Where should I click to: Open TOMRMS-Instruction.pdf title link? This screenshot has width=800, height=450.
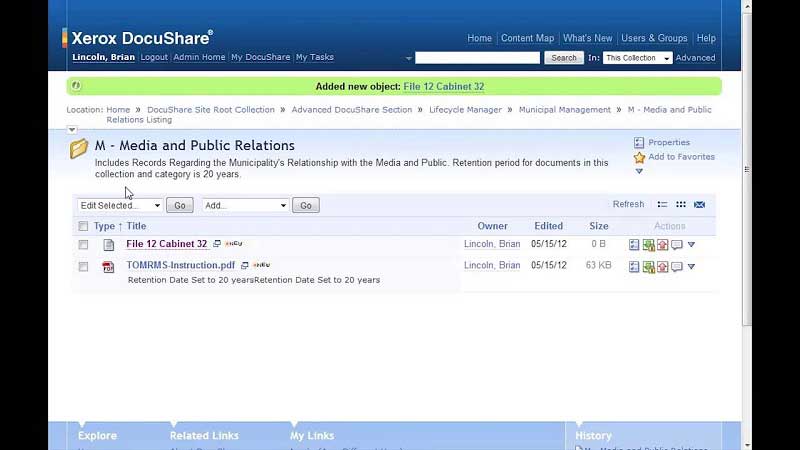[x=181, y=265]
